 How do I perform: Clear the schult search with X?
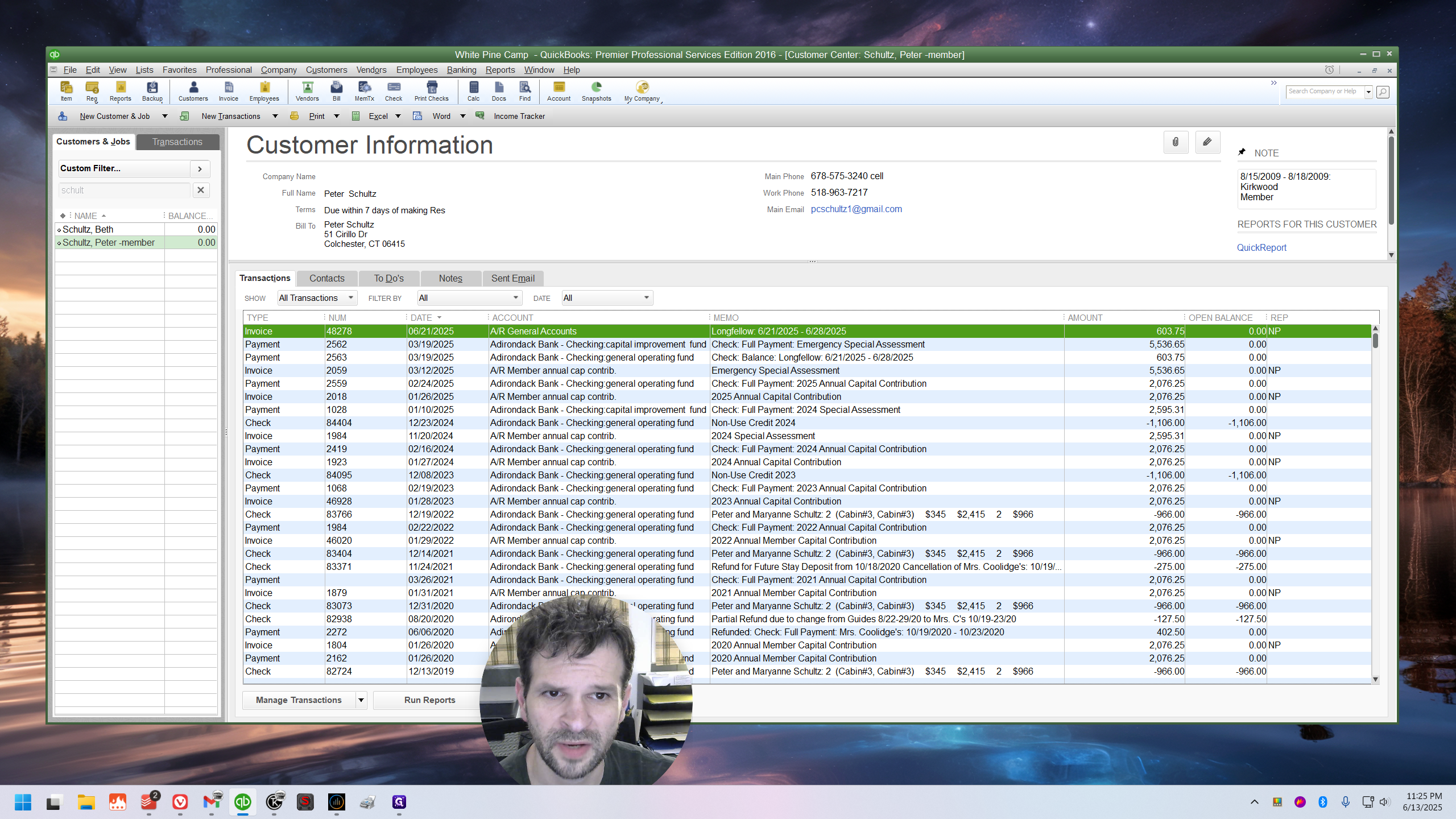201,190
